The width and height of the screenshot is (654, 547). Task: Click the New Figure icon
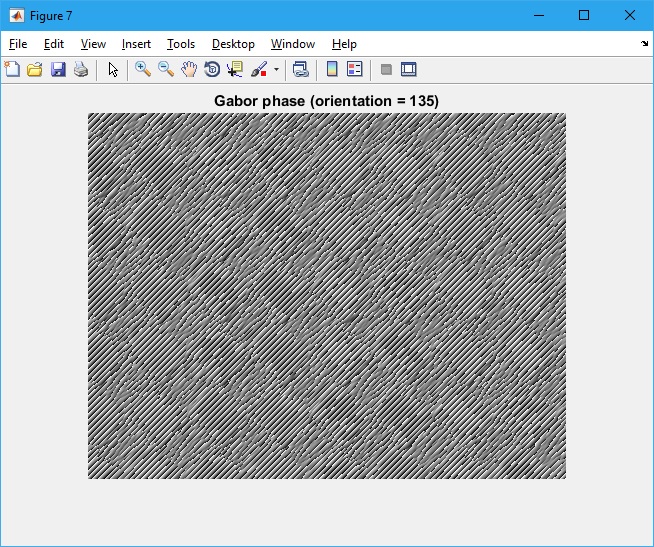point(12,69)
